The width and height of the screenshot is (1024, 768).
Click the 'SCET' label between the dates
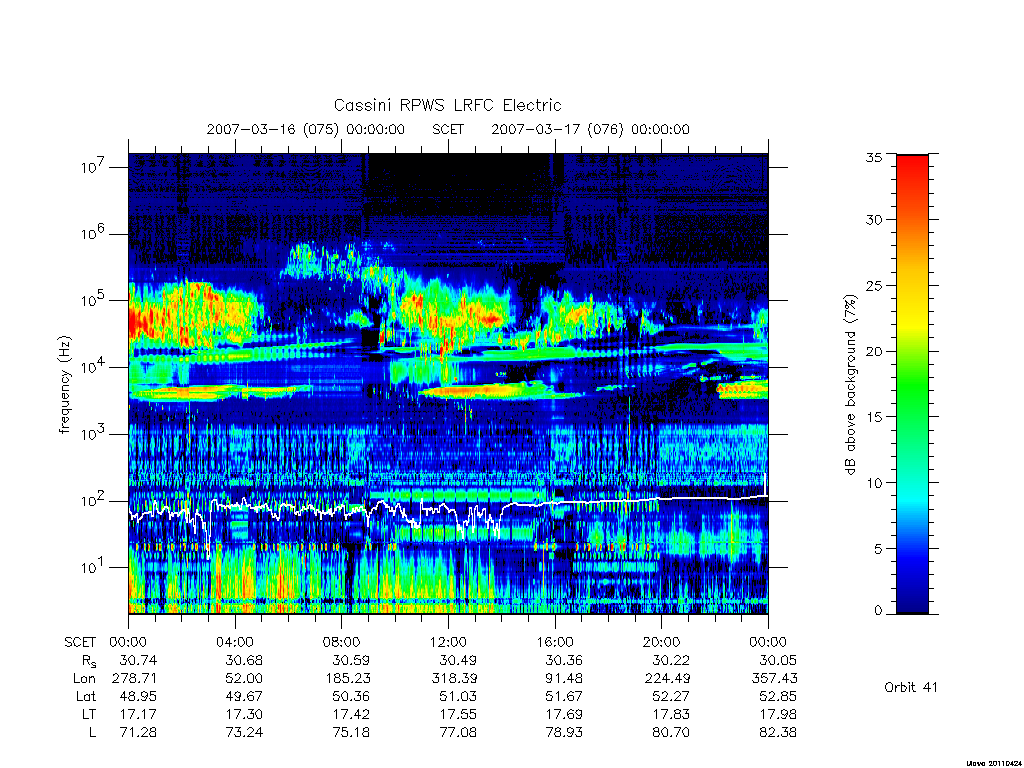click(x=448, y=129)
